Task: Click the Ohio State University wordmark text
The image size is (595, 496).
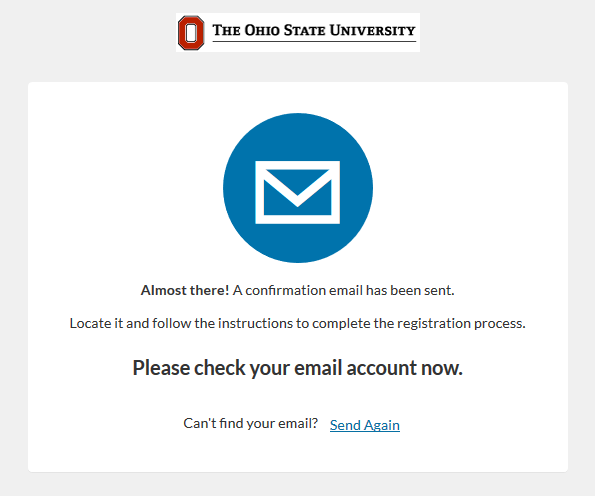Action: click(x=314, y=30)
